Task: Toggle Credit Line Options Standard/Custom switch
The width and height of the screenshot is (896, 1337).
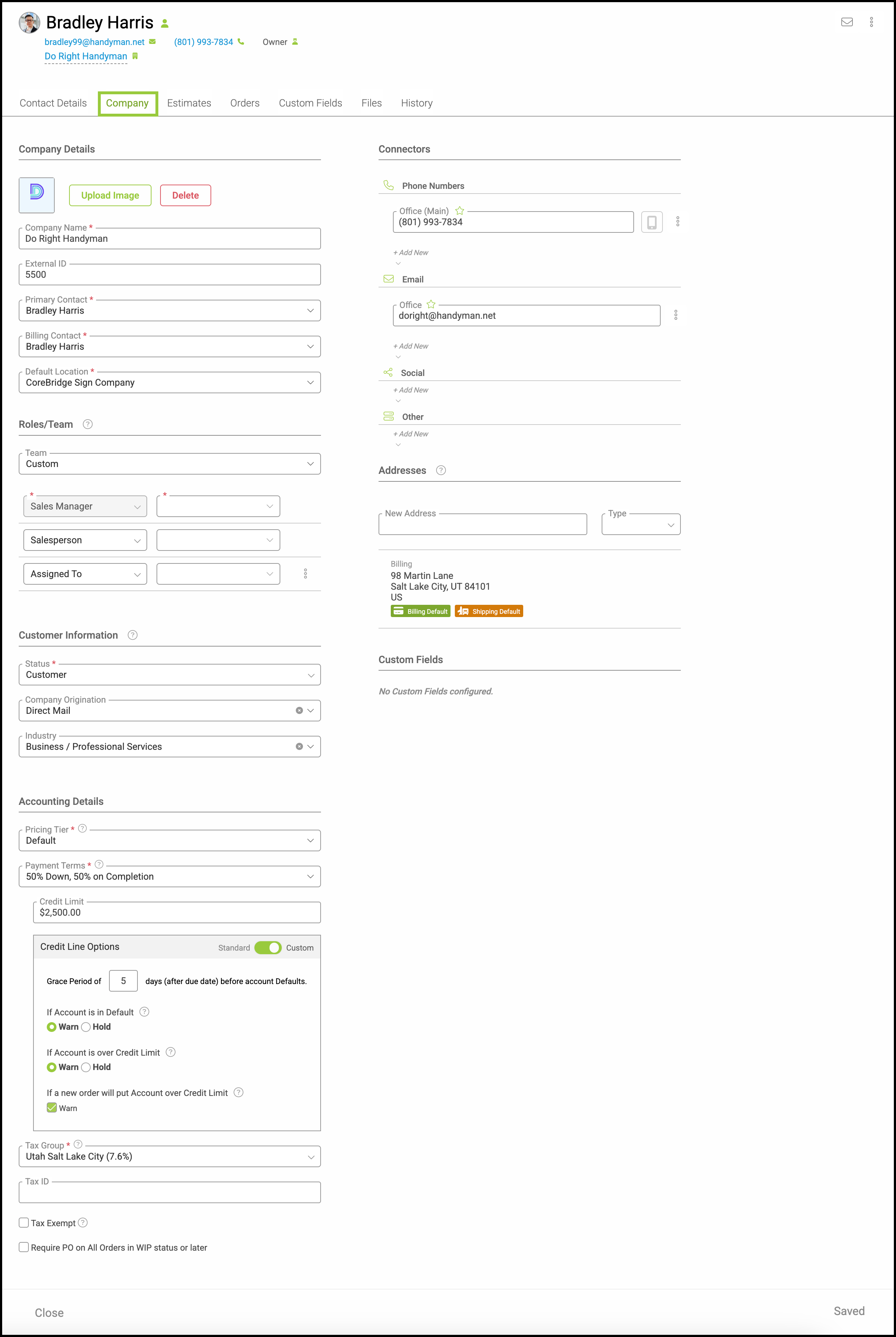Action: click(267, 947)
